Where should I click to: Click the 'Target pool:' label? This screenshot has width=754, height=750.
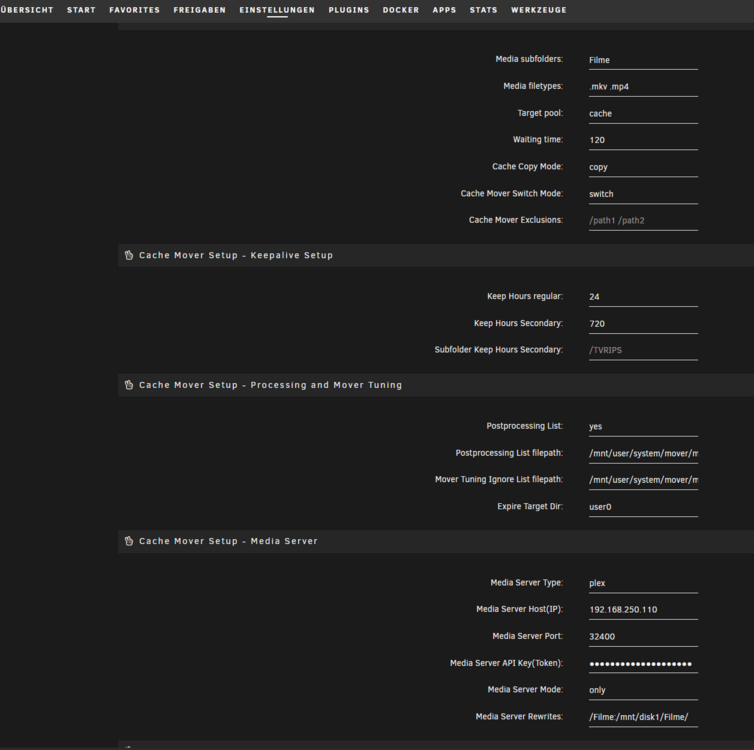pos(540,113)
